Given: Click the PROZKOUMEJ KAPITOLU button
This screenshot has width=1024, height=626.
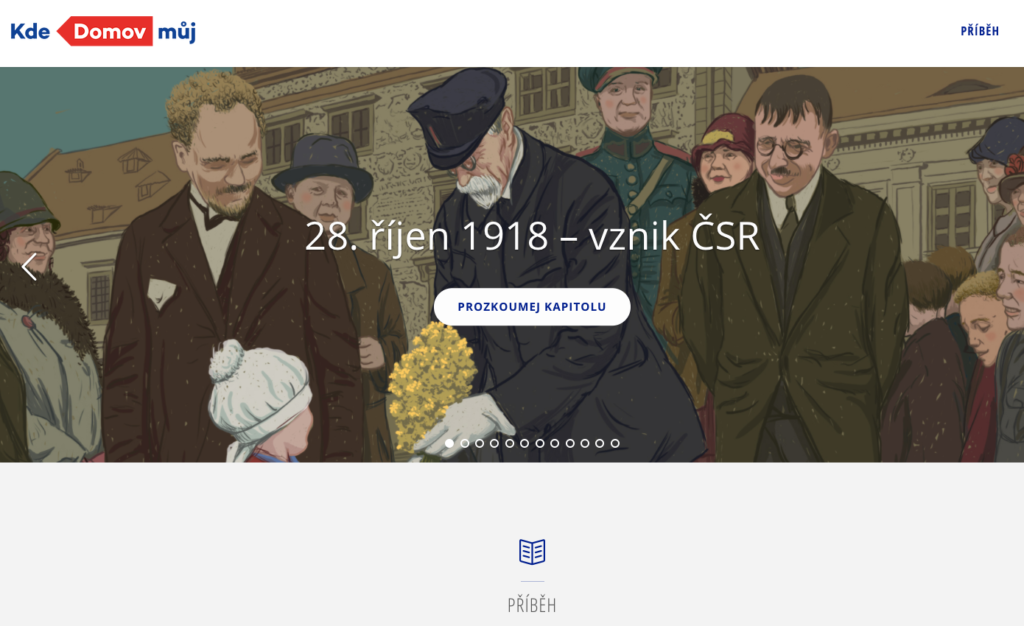Looking at the screenshot, I should click(532, 307).
